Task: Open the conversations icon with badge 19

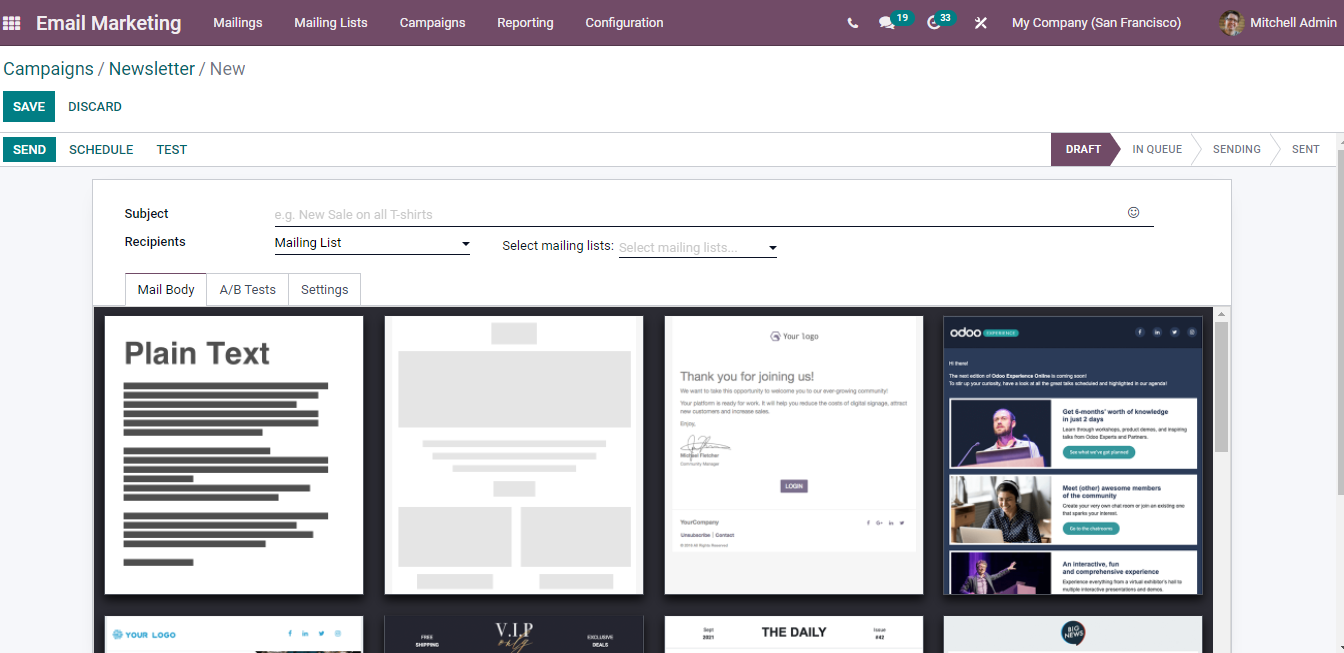Action: 887,23
